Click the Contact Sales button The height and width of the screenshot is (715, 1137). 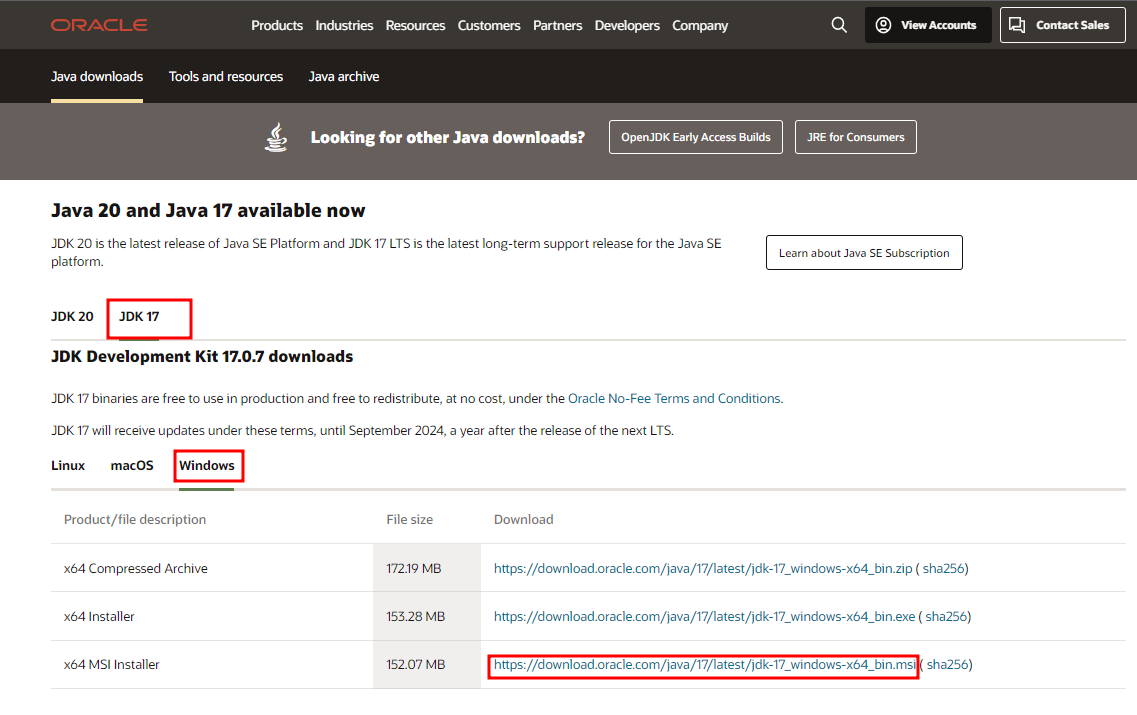[x=1062, y=25]
